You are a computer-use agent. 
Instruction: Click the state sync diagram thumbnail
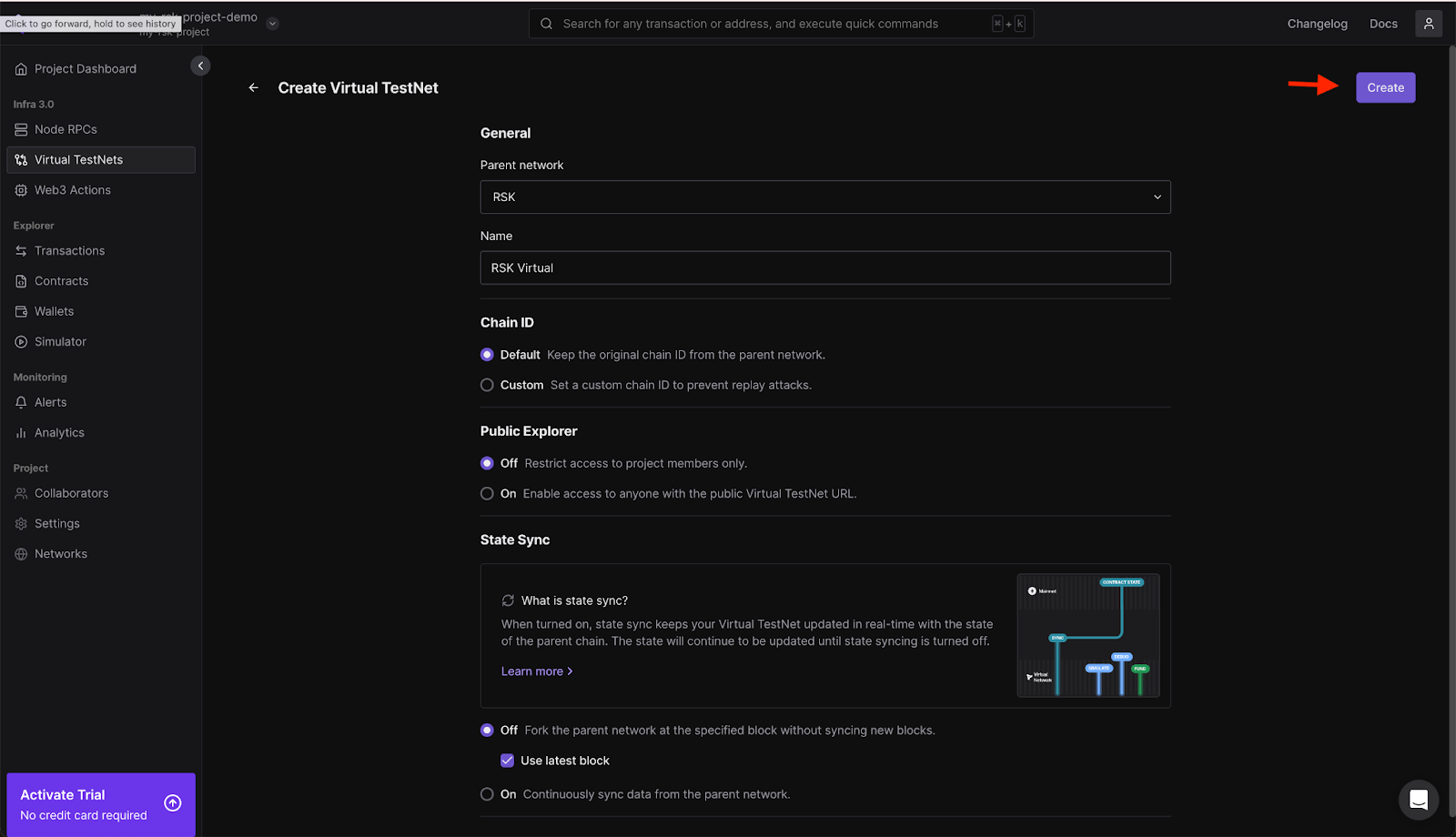click(1087, 635)
